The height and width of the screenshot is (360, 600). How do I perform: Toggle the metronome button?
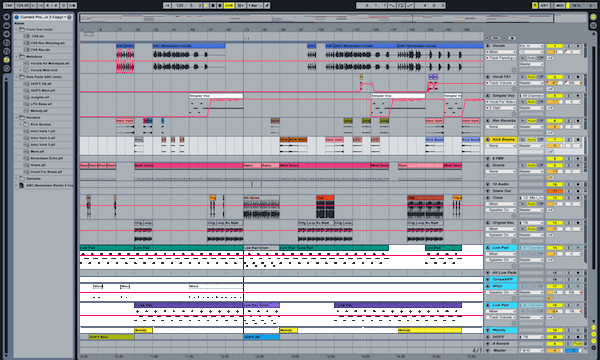tap(64, 6)
